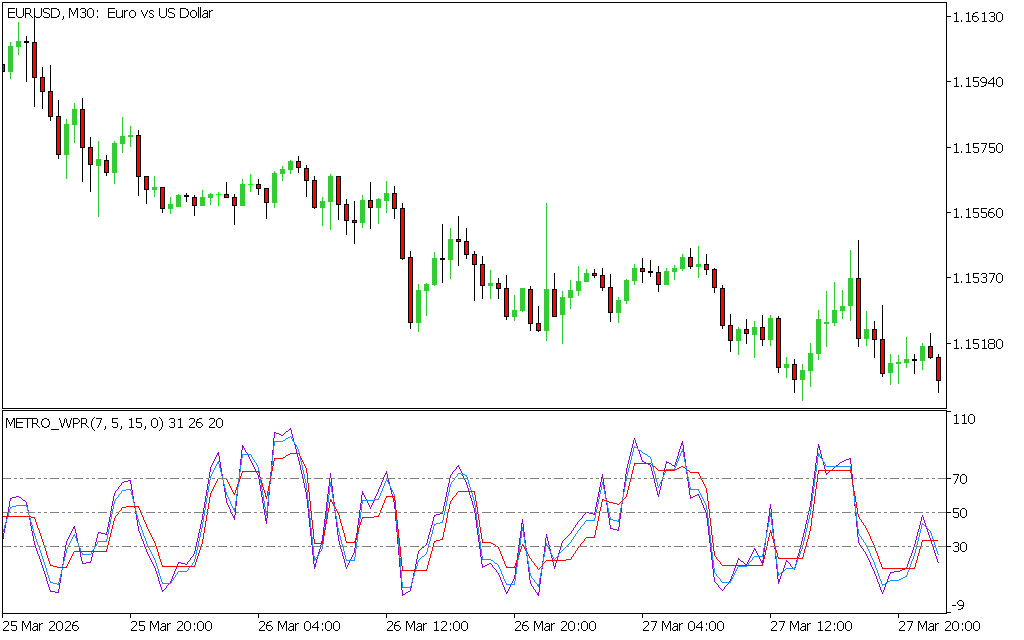Click the 26 Mar 04:00 time label
1024x640 pixels.
coord(298,626)
